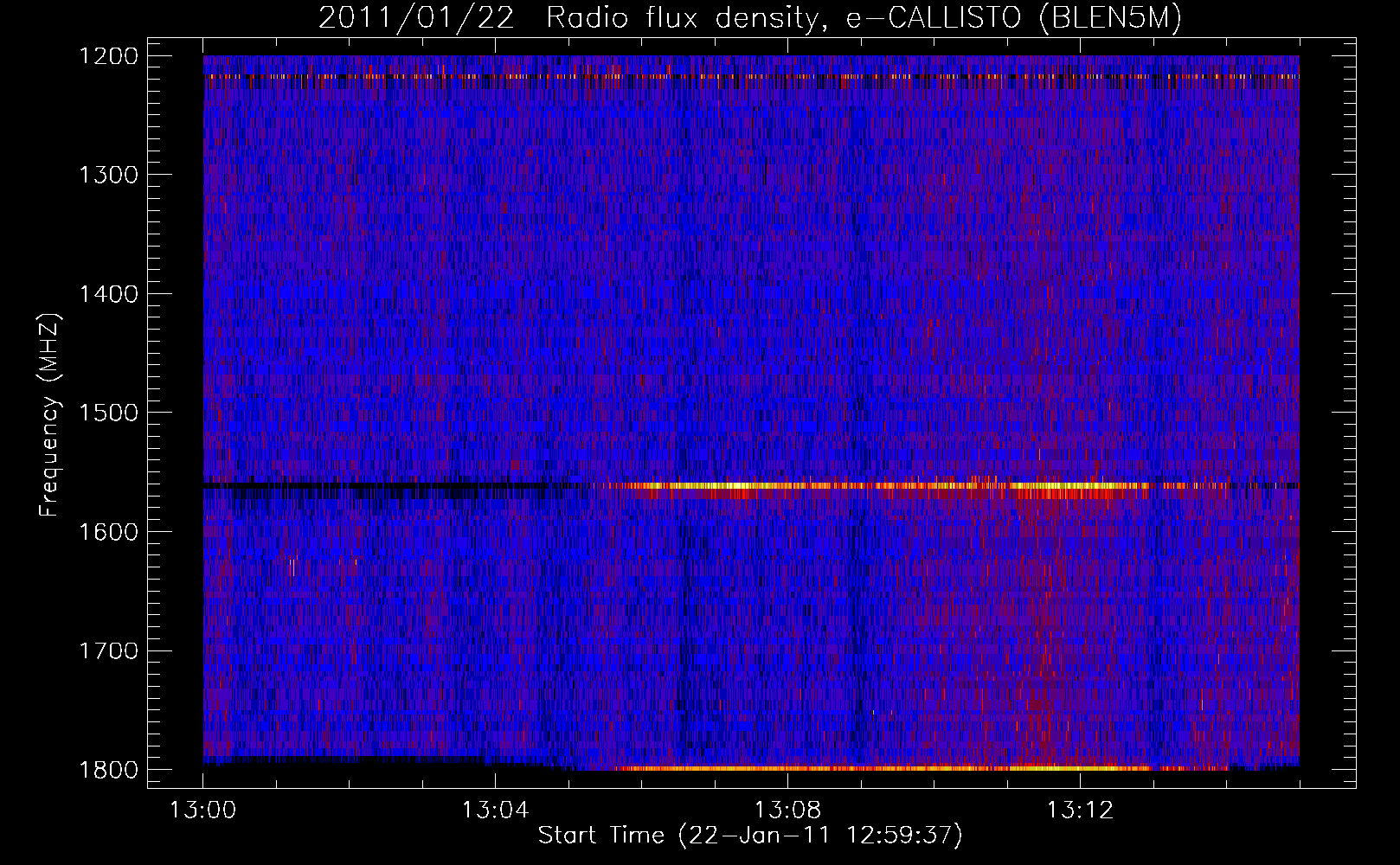Click the 'Start Time (22-Jan-11 12:59:37)' label
The image size is (1400, 865).
tap(750, 836)
